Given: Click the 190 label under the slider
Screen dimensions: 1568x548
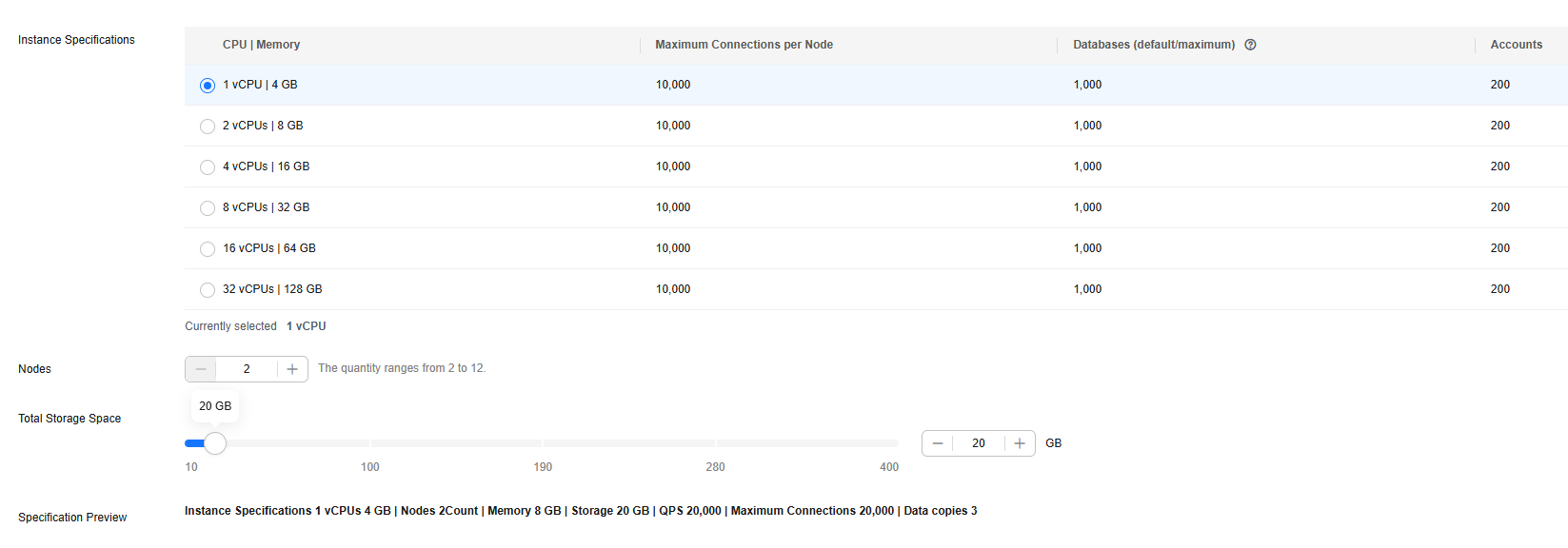Looking at the screenshot, I should pos(543,467).
